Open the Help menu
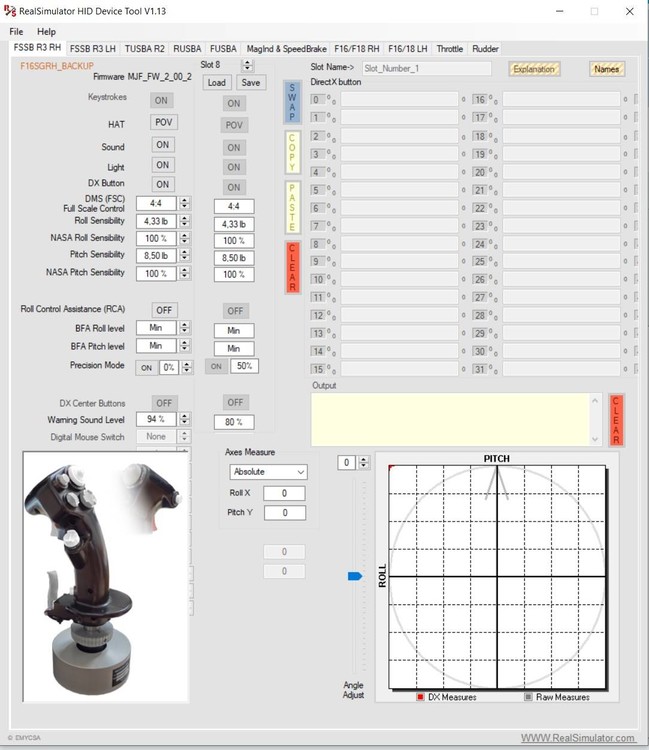Screen dimensions: 649x750 click(x=46, y=32)
